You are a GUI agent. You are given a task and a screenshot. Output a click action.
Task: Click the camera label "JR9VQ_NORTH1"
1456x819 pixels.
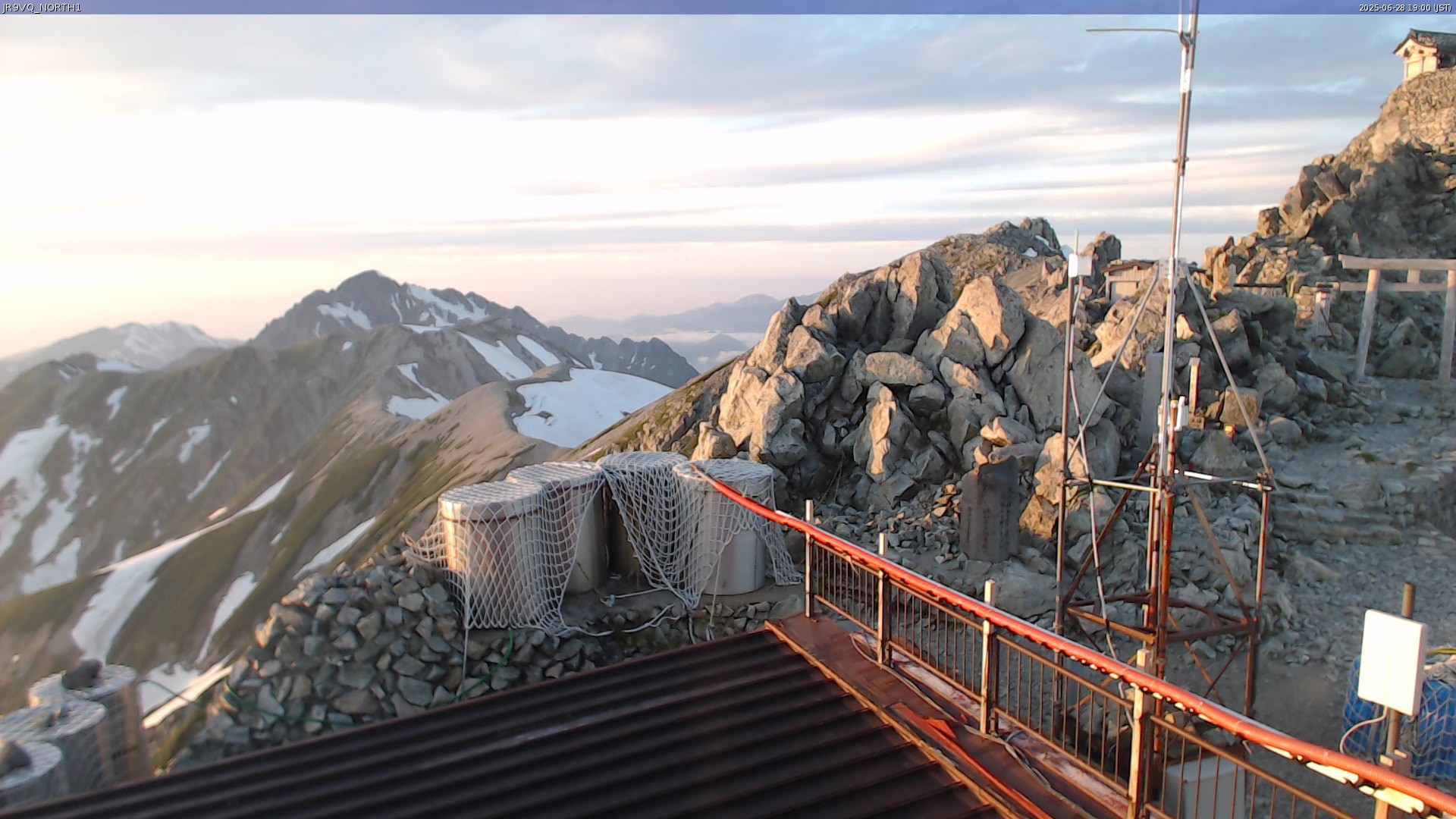pos(42,8)
